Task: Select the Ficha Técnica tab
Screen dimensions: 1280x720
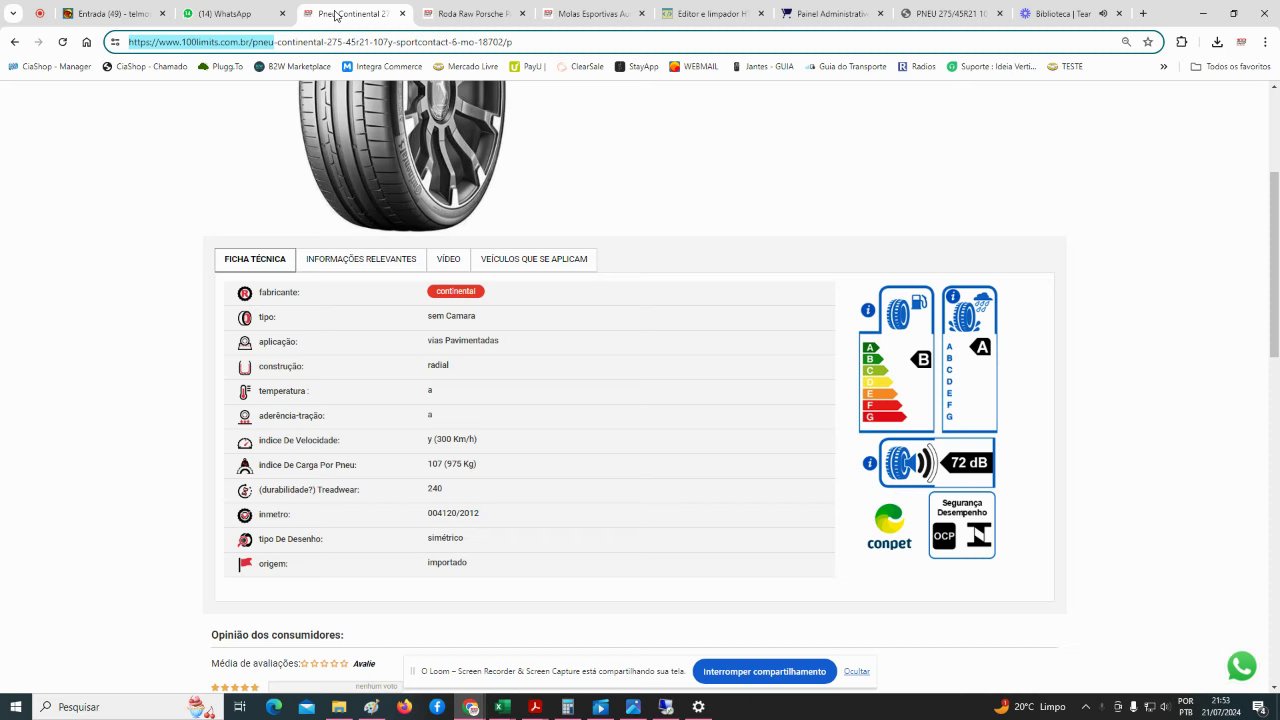Action: pyautogui.click(x=255, y=260)
